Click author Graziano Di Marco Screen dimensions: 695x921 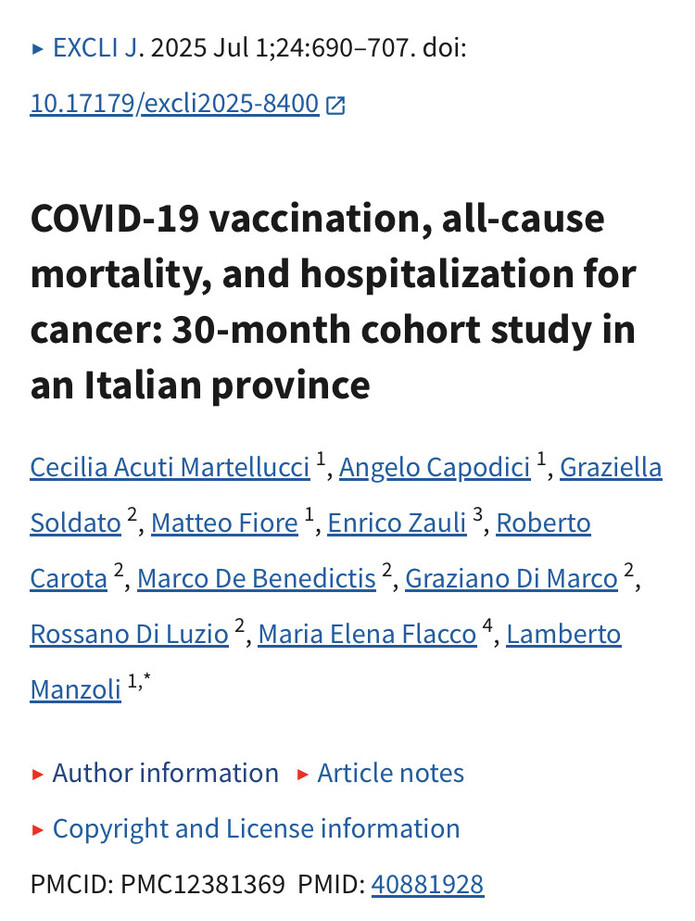[511, 579]
